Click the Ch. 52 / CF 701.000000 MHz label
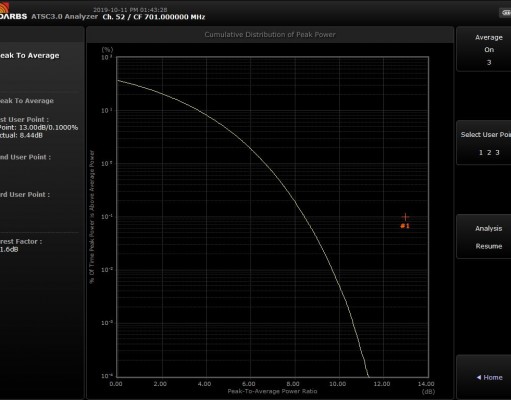This screenshot has width=511, height=400. tap(154, 17)
